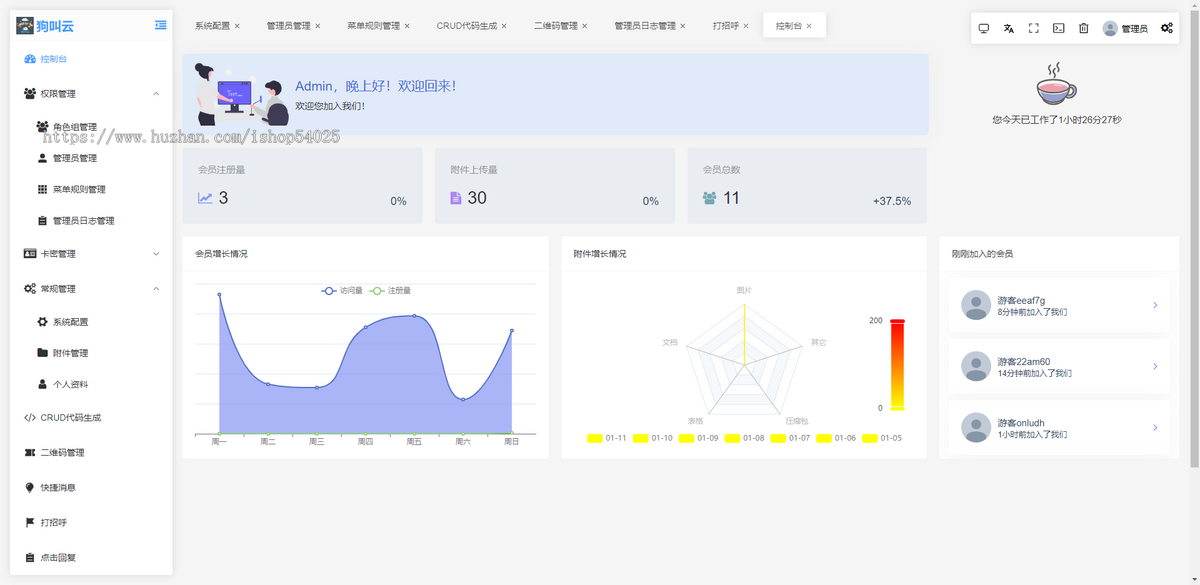The width and height of the screenshot is (1200, 585).
Task: Toggle the 01-07 radar legend item
Action: (x=791, y=438)
